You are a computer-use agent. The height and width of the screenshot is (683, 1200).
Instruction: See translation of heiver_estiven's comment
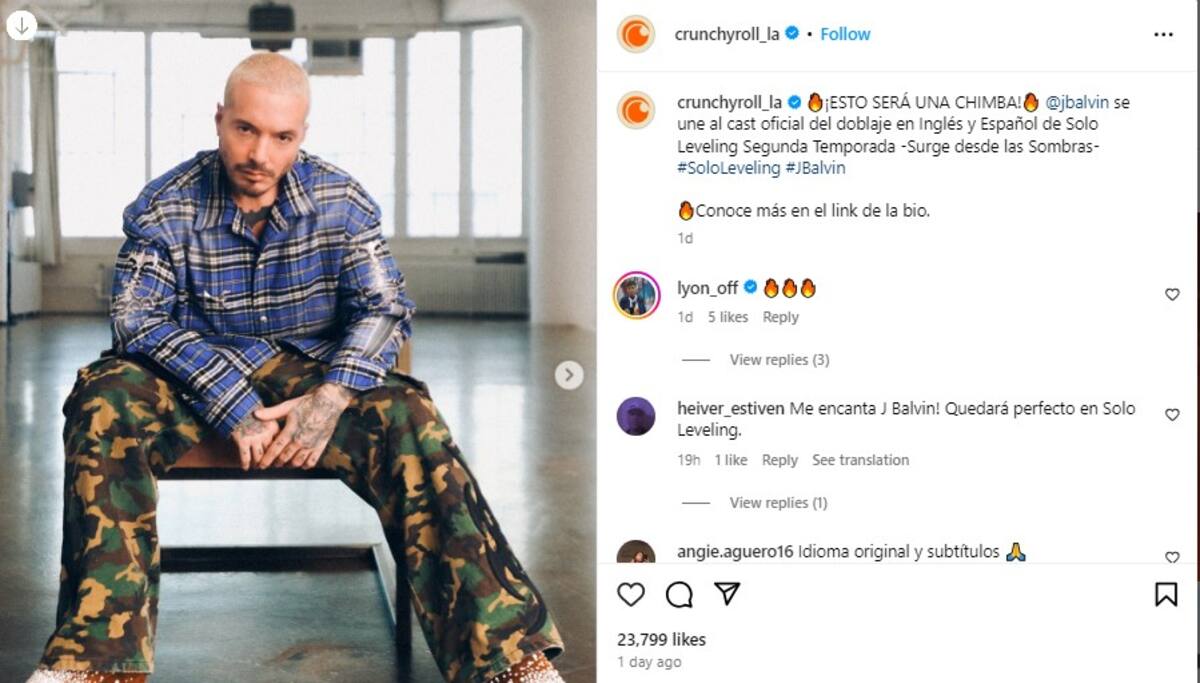click(860, 460)
